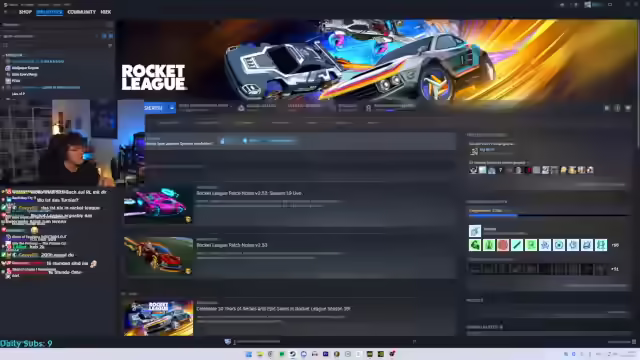640x360 pixels.
Task: Open the first avatar in friends-who-play row
Action: pos(473,170)
